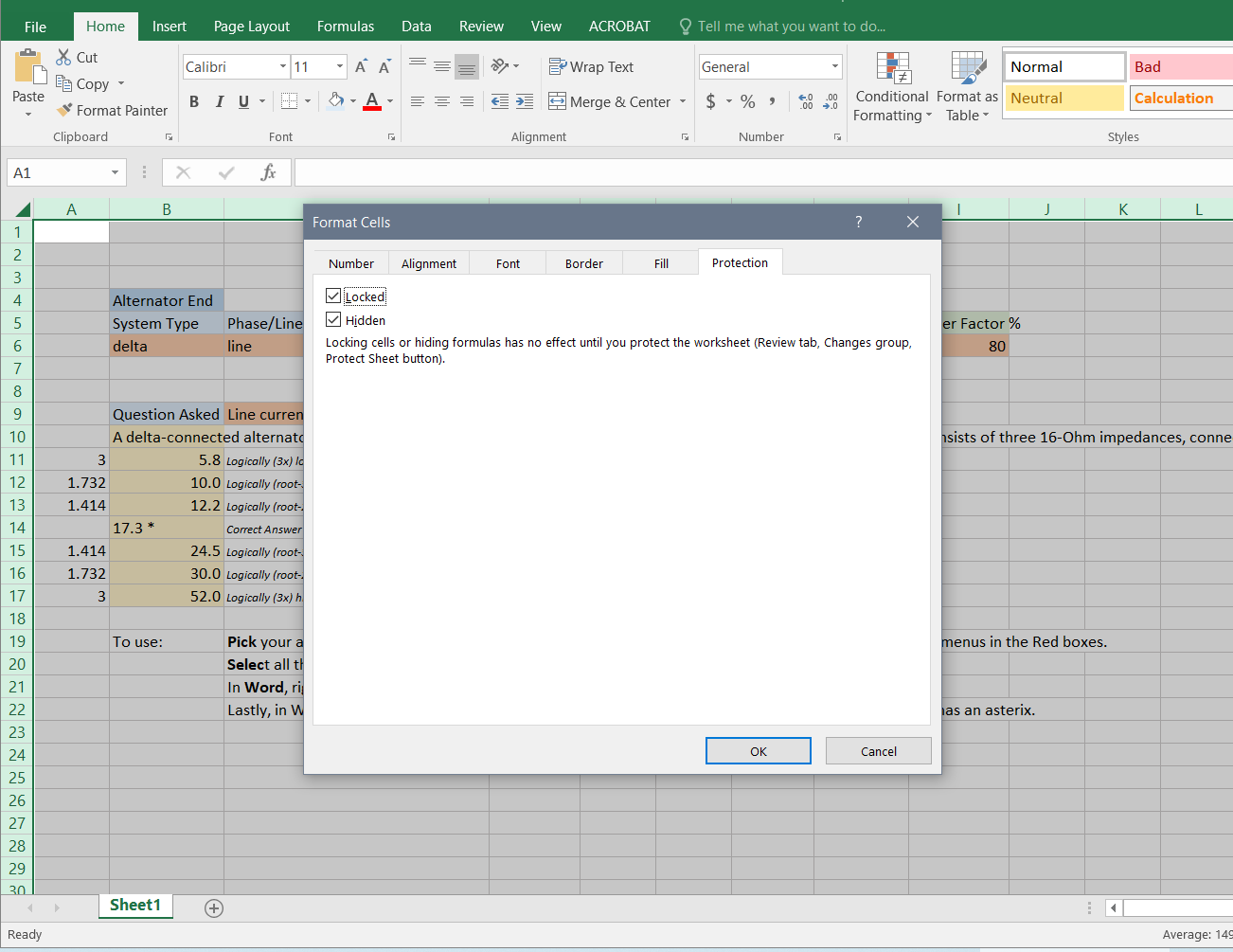Viewport: 1233px width, 952px height.
Task: Uncheck the Hidden checkbox
Action: [333, 319]
